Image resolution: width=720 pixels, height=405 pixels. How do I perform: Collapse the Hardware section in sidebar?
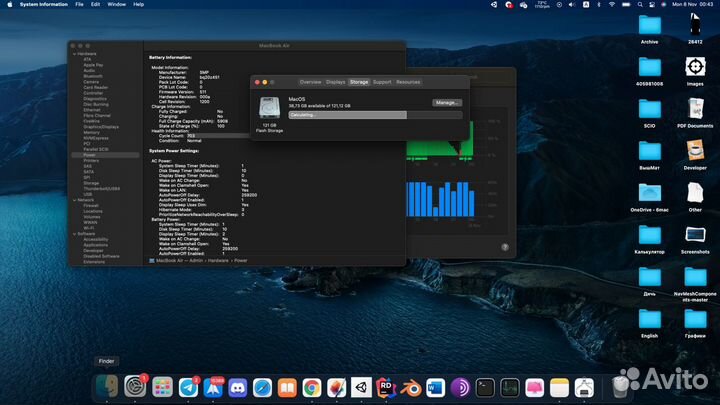pos(74,54)
